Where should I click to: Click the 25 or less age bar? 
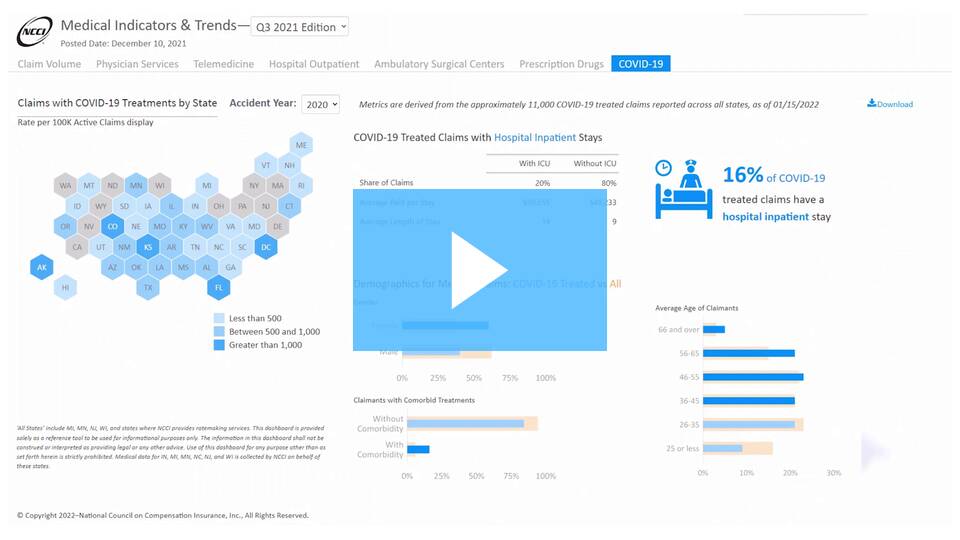coord(722,449)
